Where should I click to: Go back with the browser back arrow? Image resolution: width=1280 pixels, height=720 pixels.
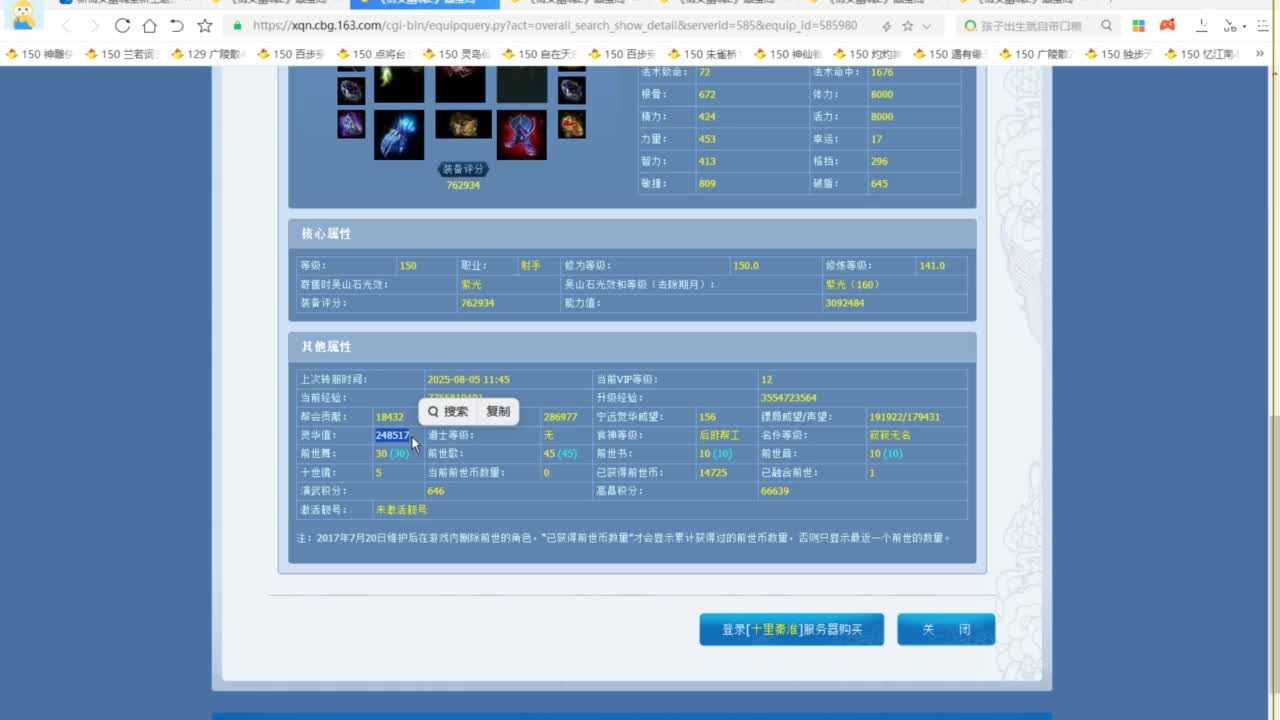pos(67,25)
